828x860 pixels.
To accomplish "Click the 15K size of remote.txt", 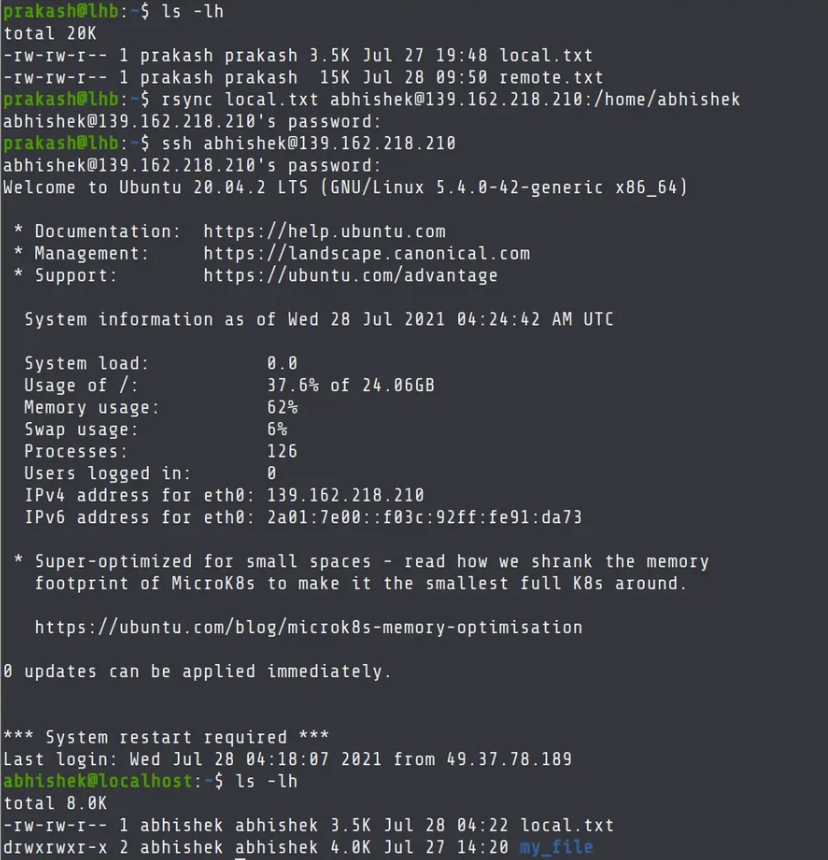I will [x=314, y=77].
